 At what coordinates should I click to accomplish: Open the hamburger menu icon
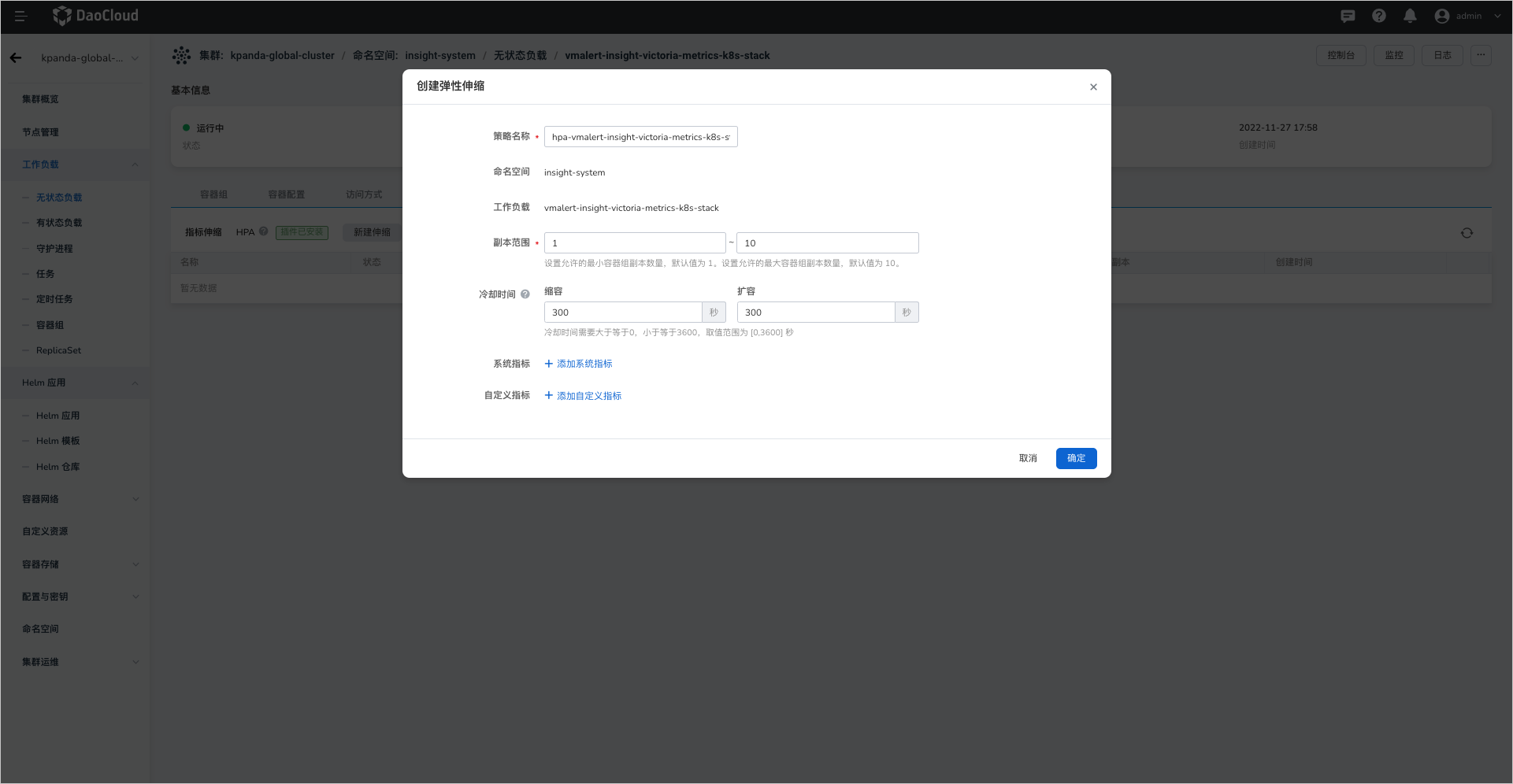[20, 16]
